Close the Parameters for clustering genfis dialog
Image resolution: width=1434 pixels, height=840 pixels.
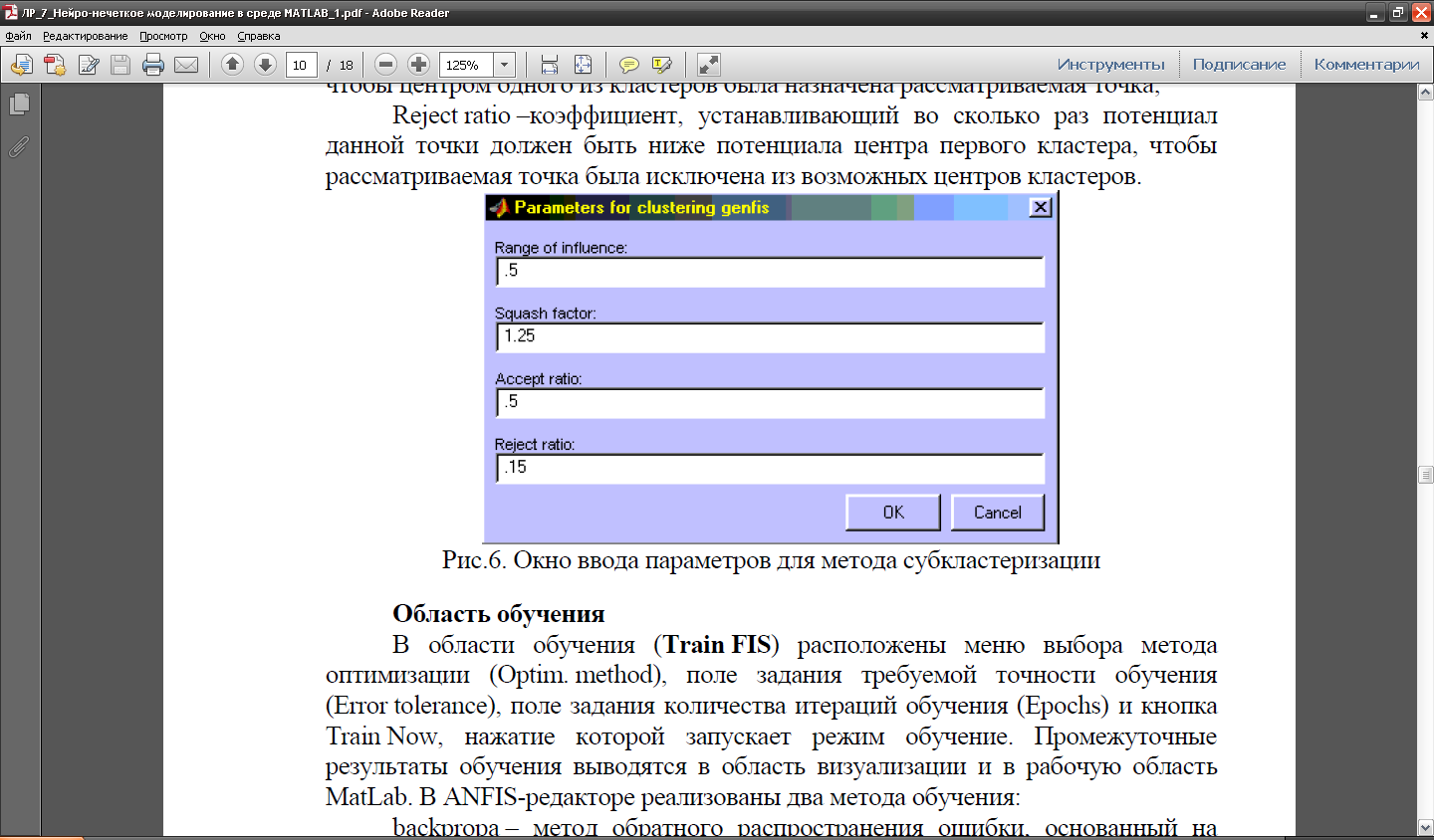[x=1041, y=207]
